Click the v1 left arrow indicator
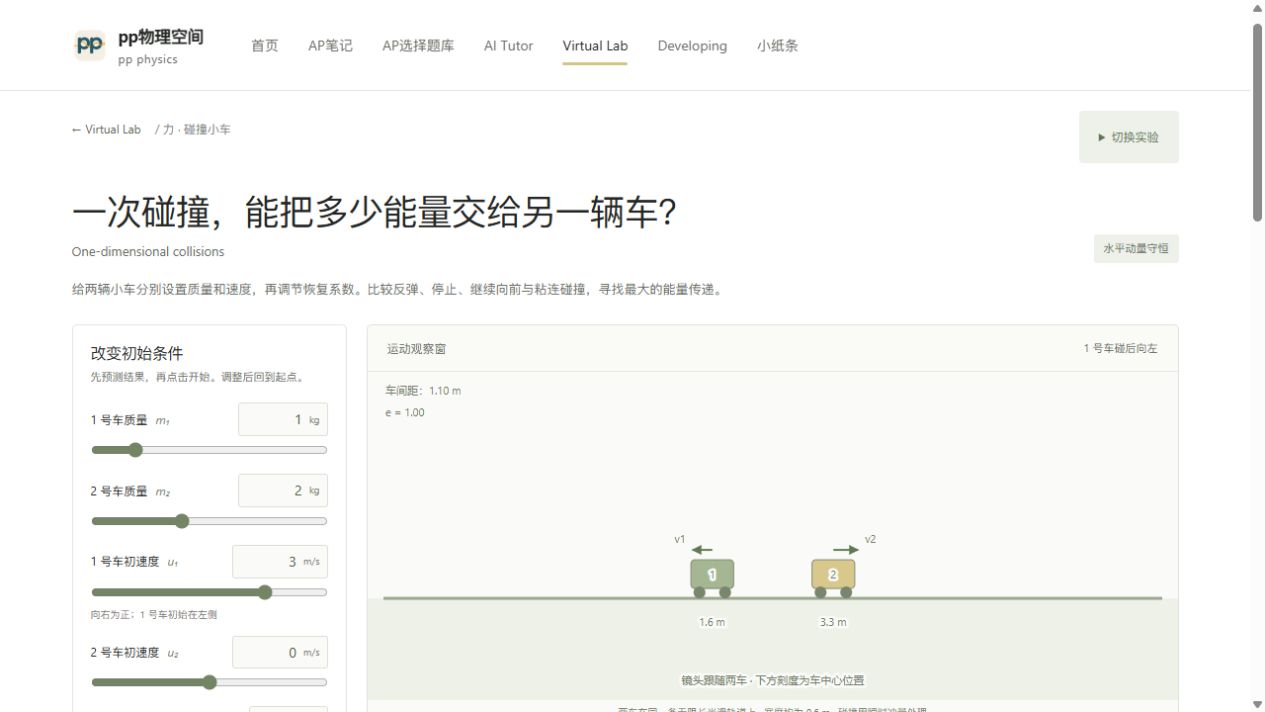Image resolution: width=1265 pixels, height=712 pixels. click(x=702, y=550)
